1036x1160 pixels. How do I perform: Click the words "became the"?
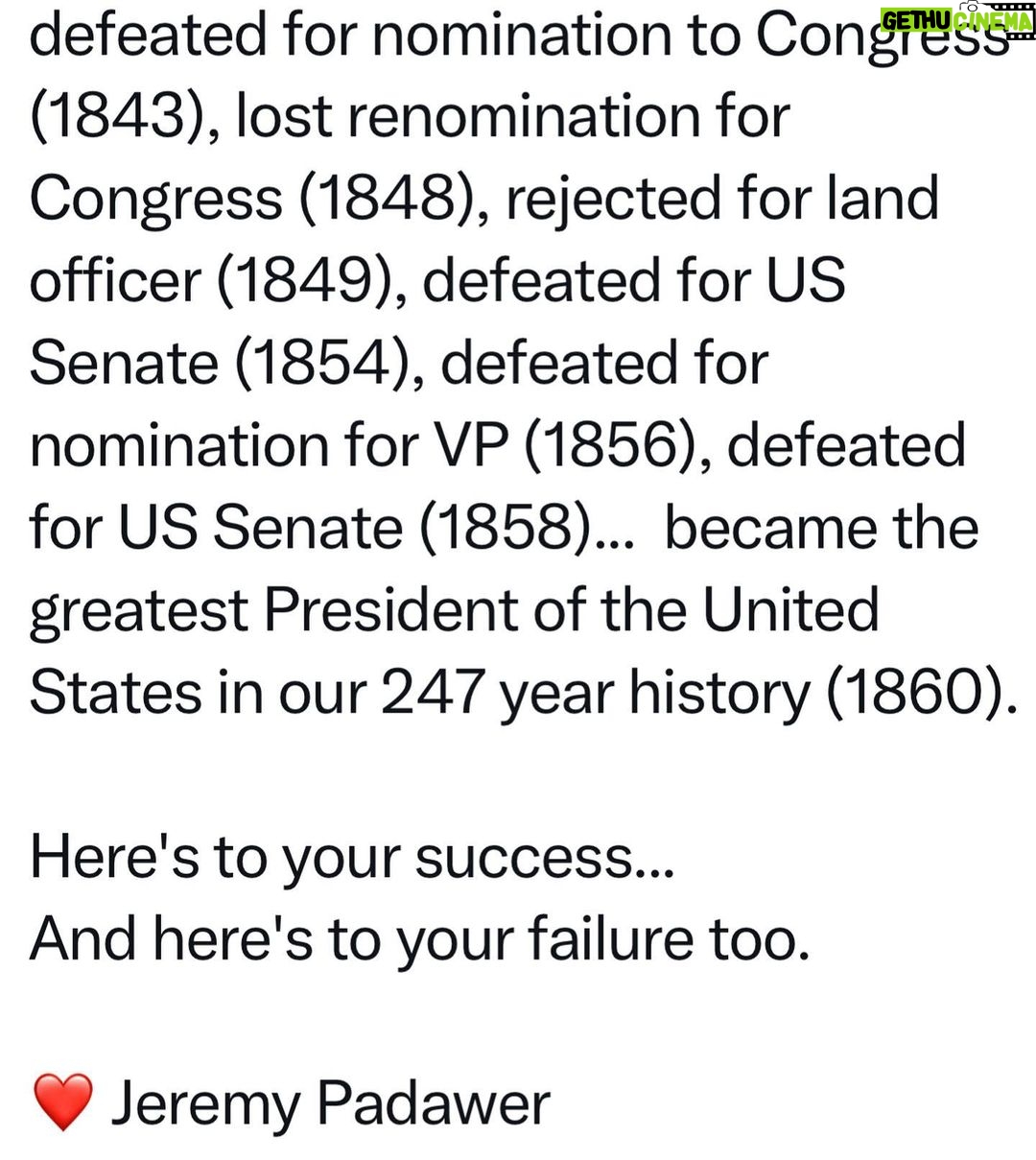click(x=821, y=529)
